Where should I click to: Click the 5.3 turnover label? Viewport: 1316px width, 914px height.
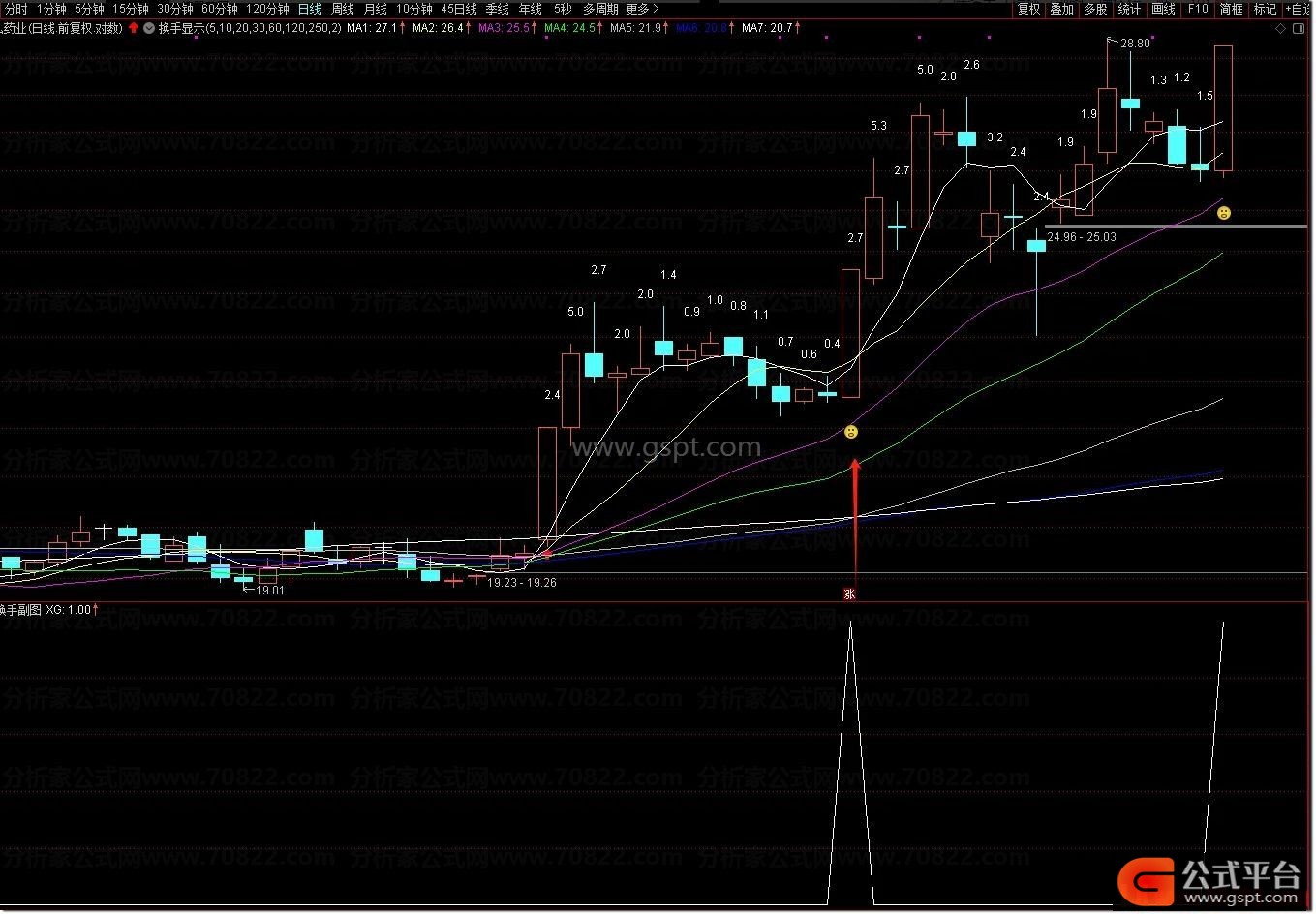coord(878,126)
